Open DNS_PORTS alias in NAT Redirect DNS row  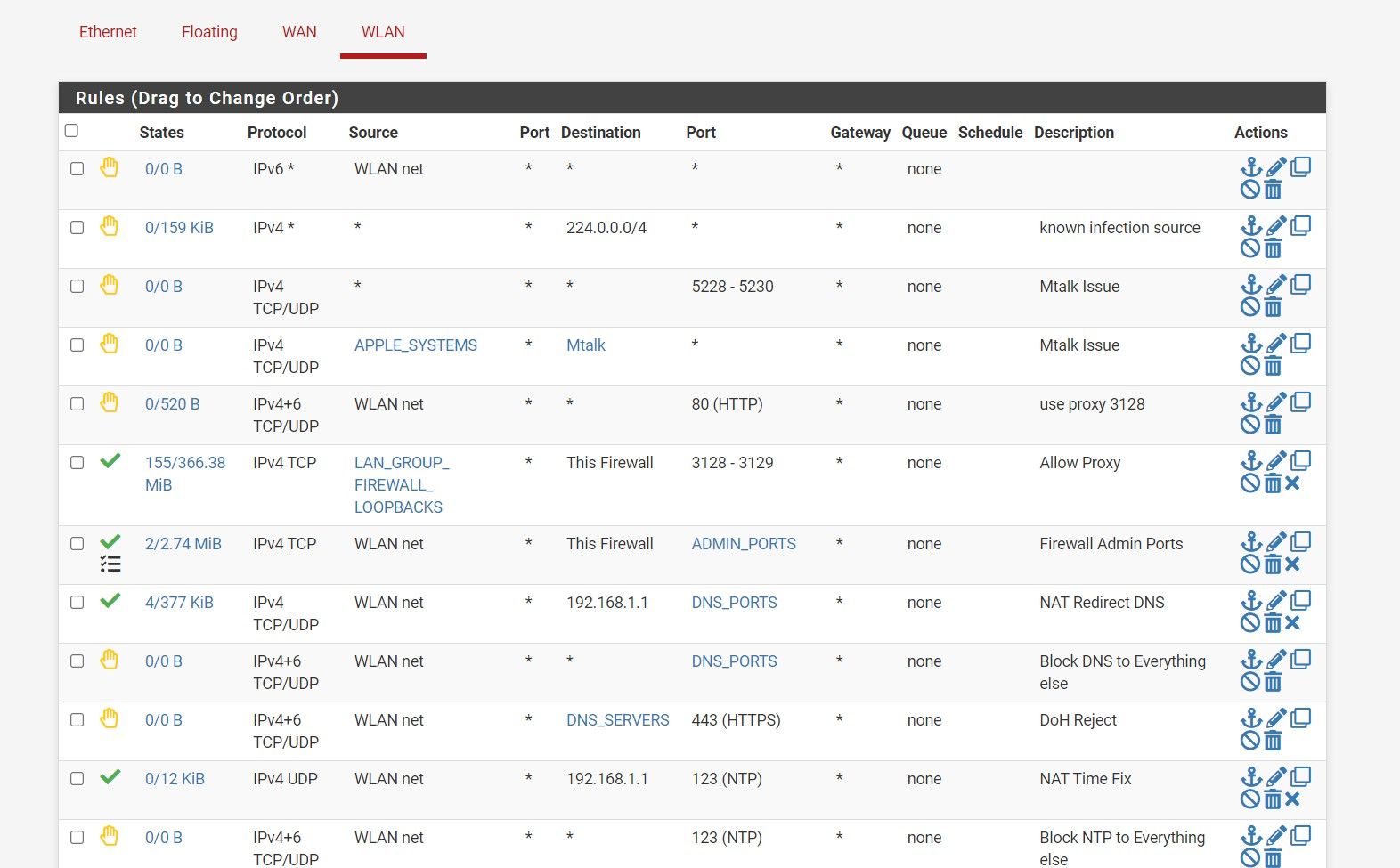tap(734, 603)
